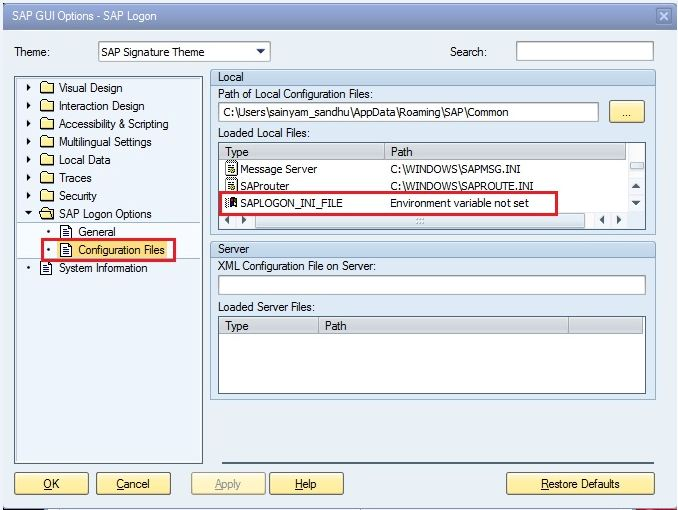Expand the Interaction Design tree node
This screenshot has width=678, height=510.
point(29,106)
